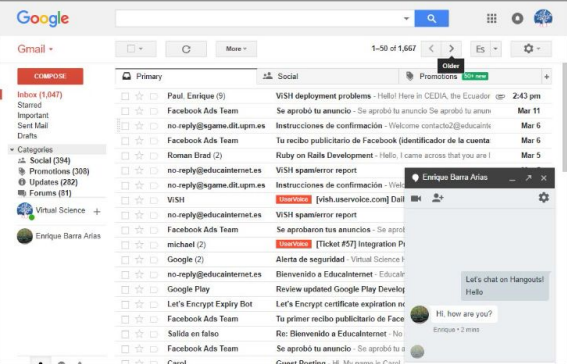Open Sent Mail folder
567x364 pixels.
33,125
